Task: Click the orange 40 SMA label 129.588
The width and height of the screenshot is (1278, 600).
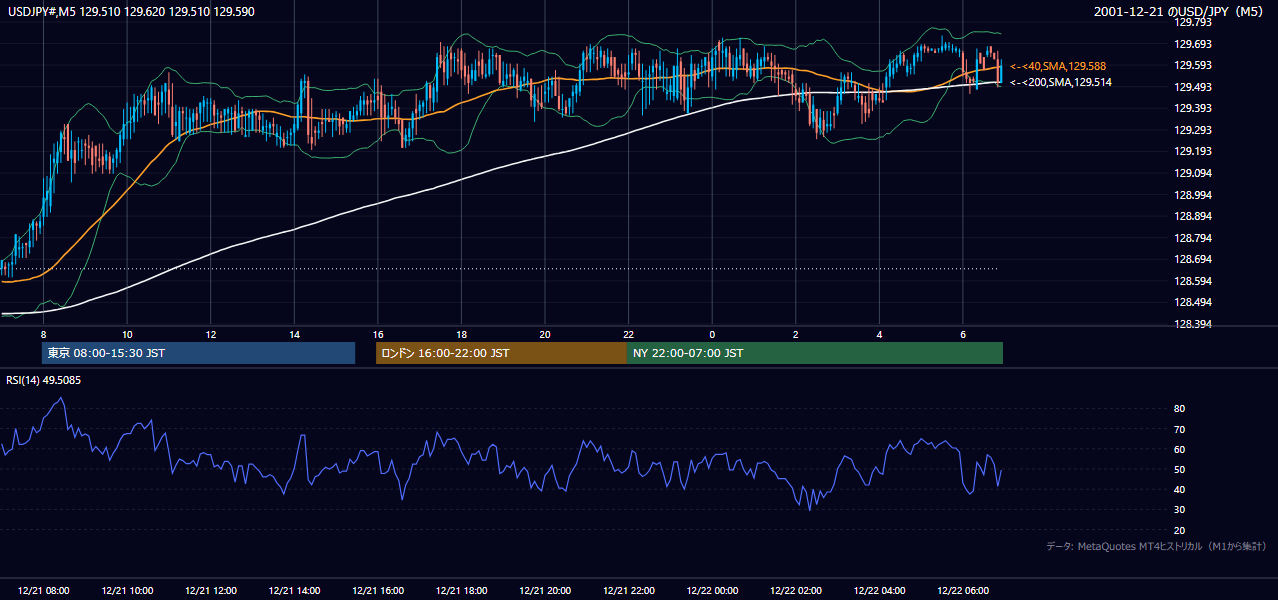Action: 1058,66
